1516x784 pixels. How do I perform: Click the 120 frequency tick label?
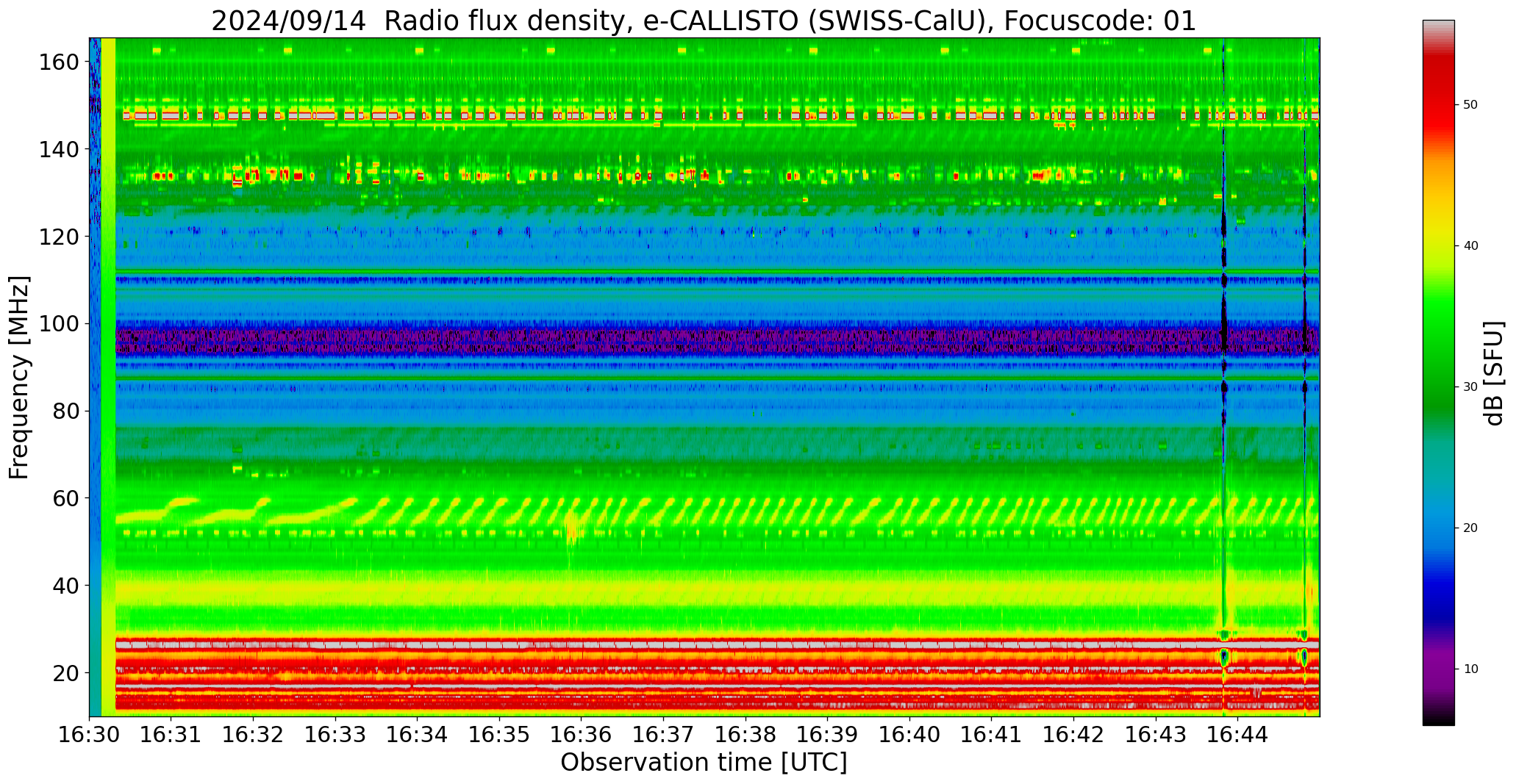pos(59,237)
